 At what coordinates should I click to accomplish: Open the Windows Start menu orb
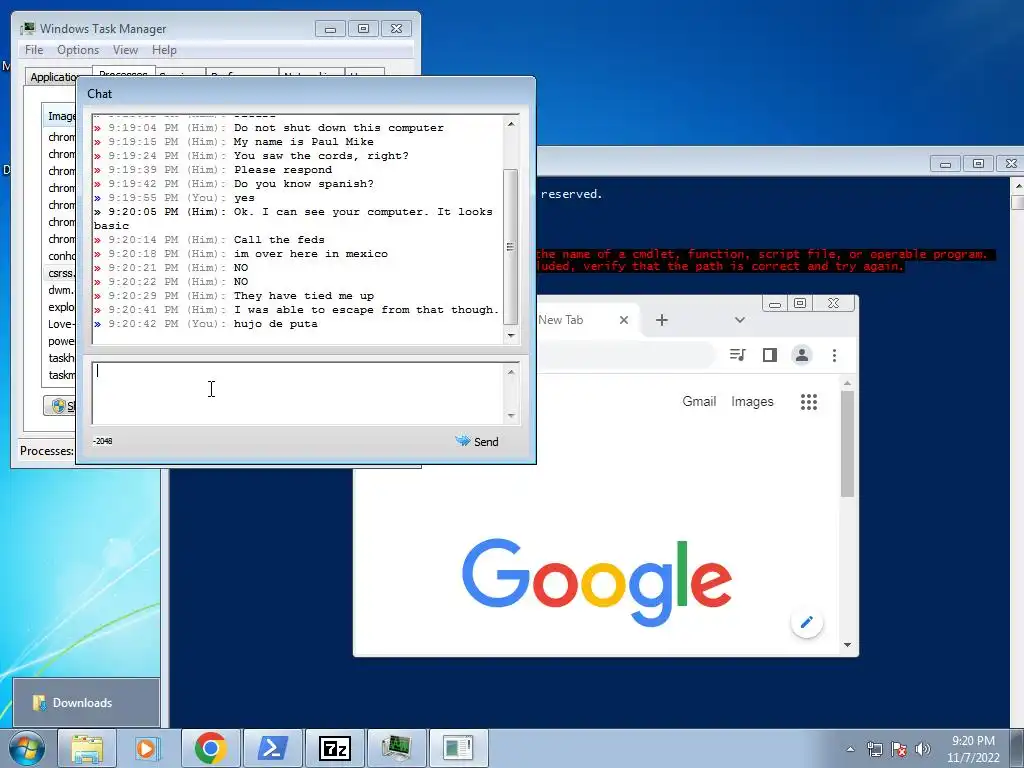point(25,748)
